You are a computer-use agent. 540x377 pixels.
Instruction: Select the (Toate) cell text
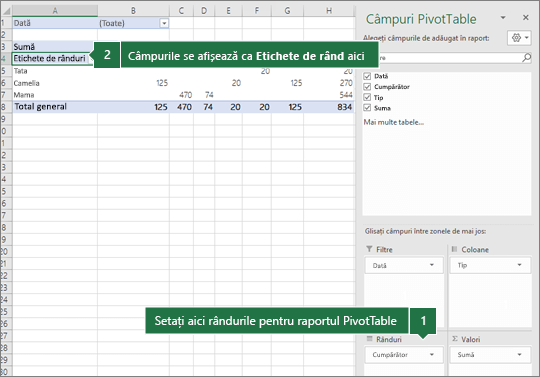[x=112, y=23]
